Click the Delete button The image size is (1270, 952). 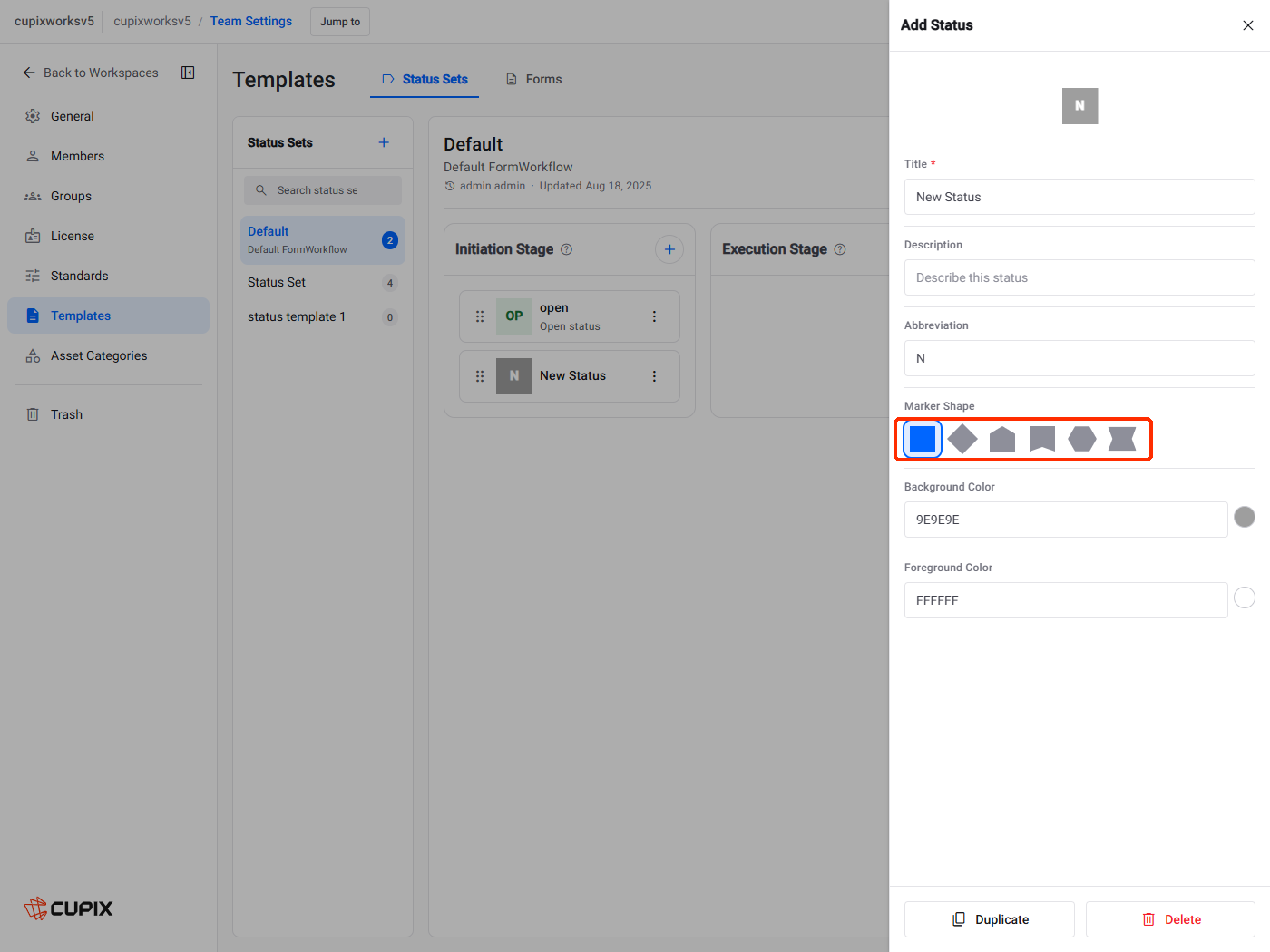coord(1170,919)
